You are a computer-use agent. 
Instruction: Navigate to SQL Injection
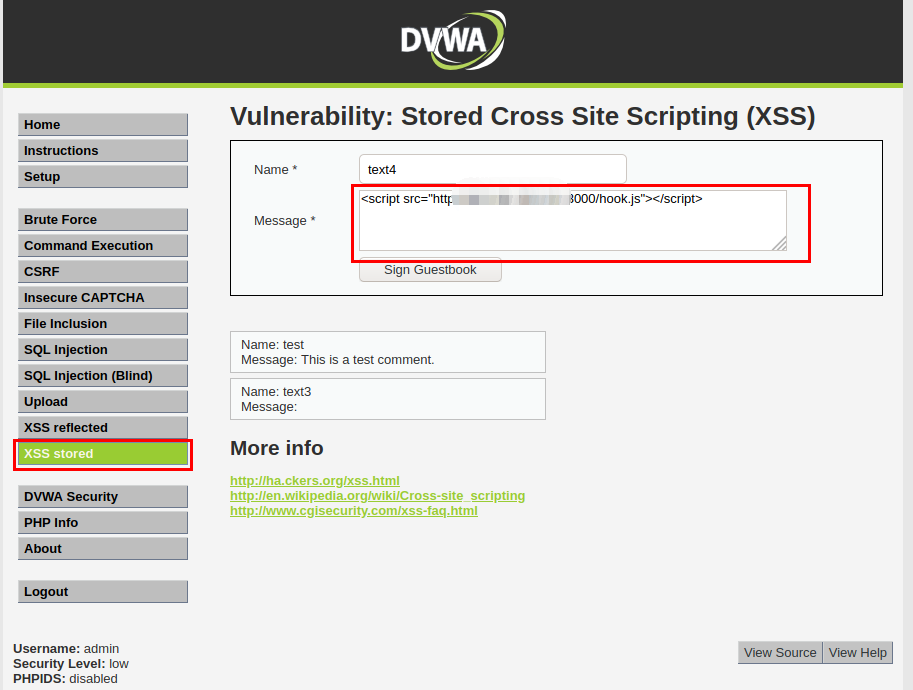click(102, 349)
